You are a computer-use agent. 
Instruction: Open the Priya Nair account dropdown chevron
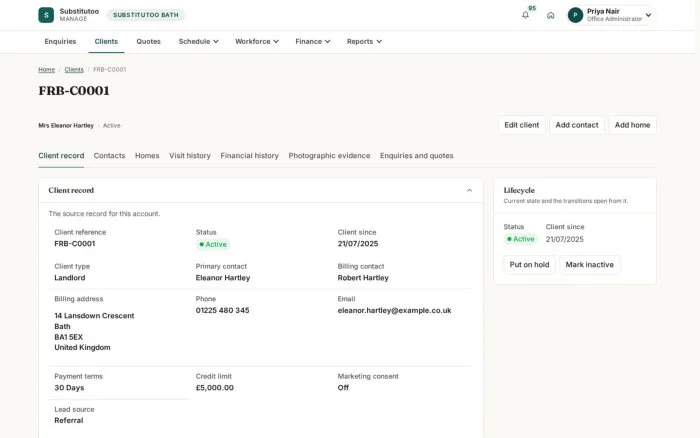(x=648, y=15)
